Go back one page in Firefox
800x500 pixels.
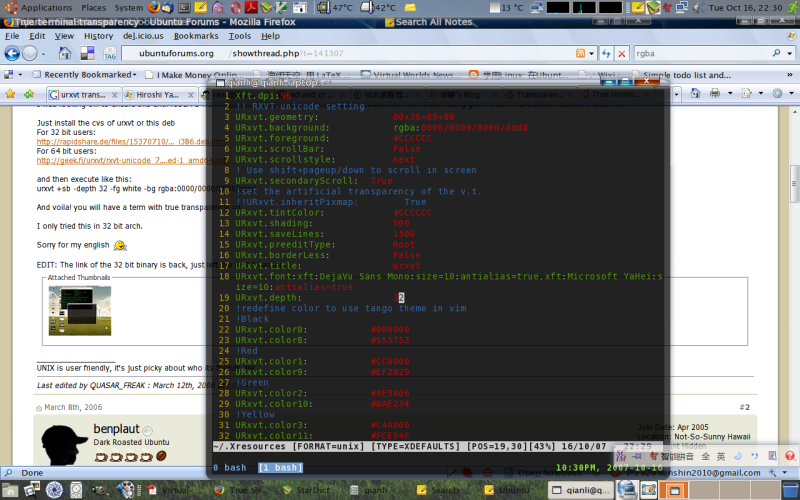(x=12, y=53)
